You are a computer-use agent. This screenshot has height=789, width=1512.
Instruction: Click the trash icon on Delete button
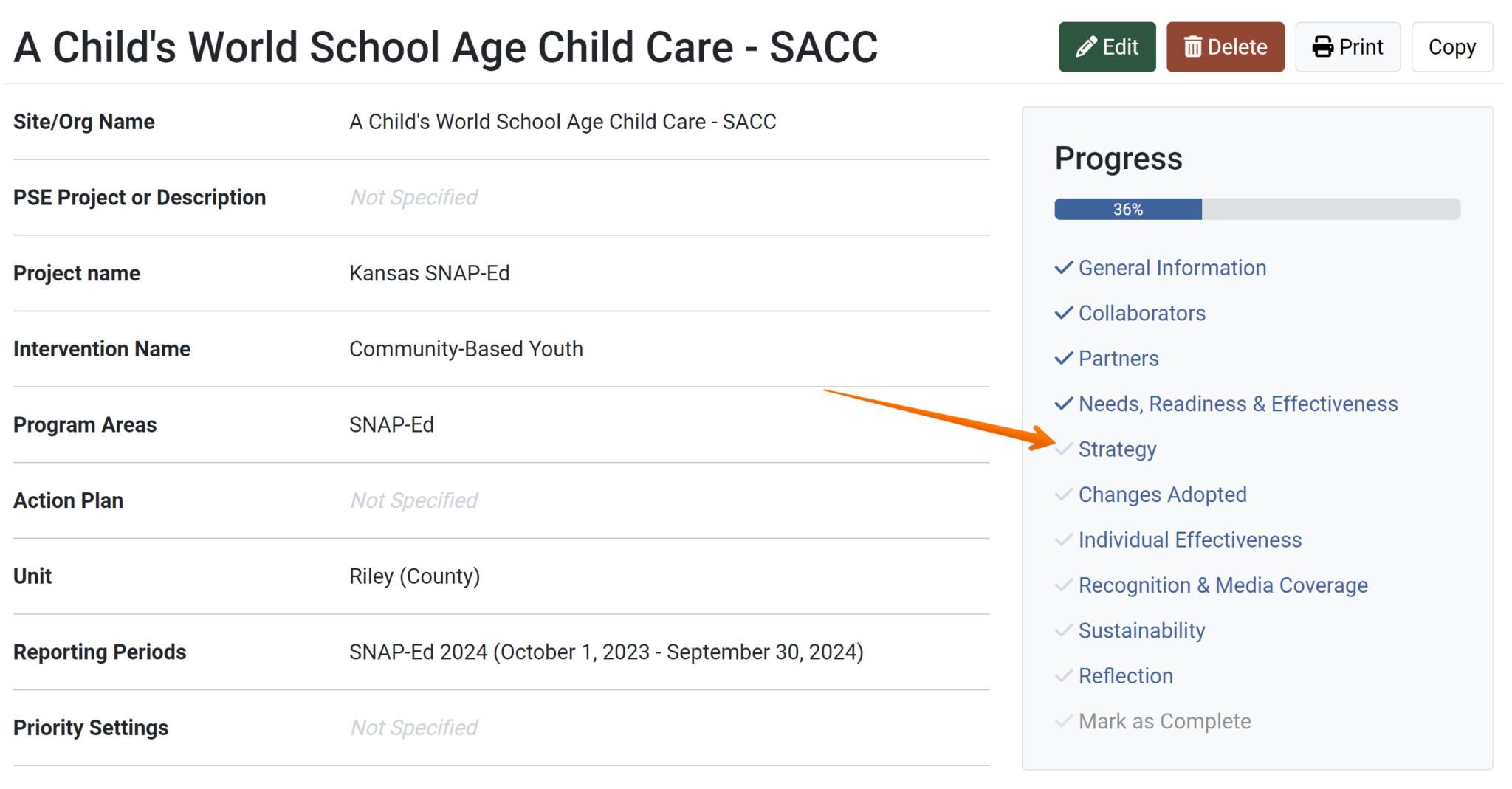pyautogui.click(x=1192, y=47)
